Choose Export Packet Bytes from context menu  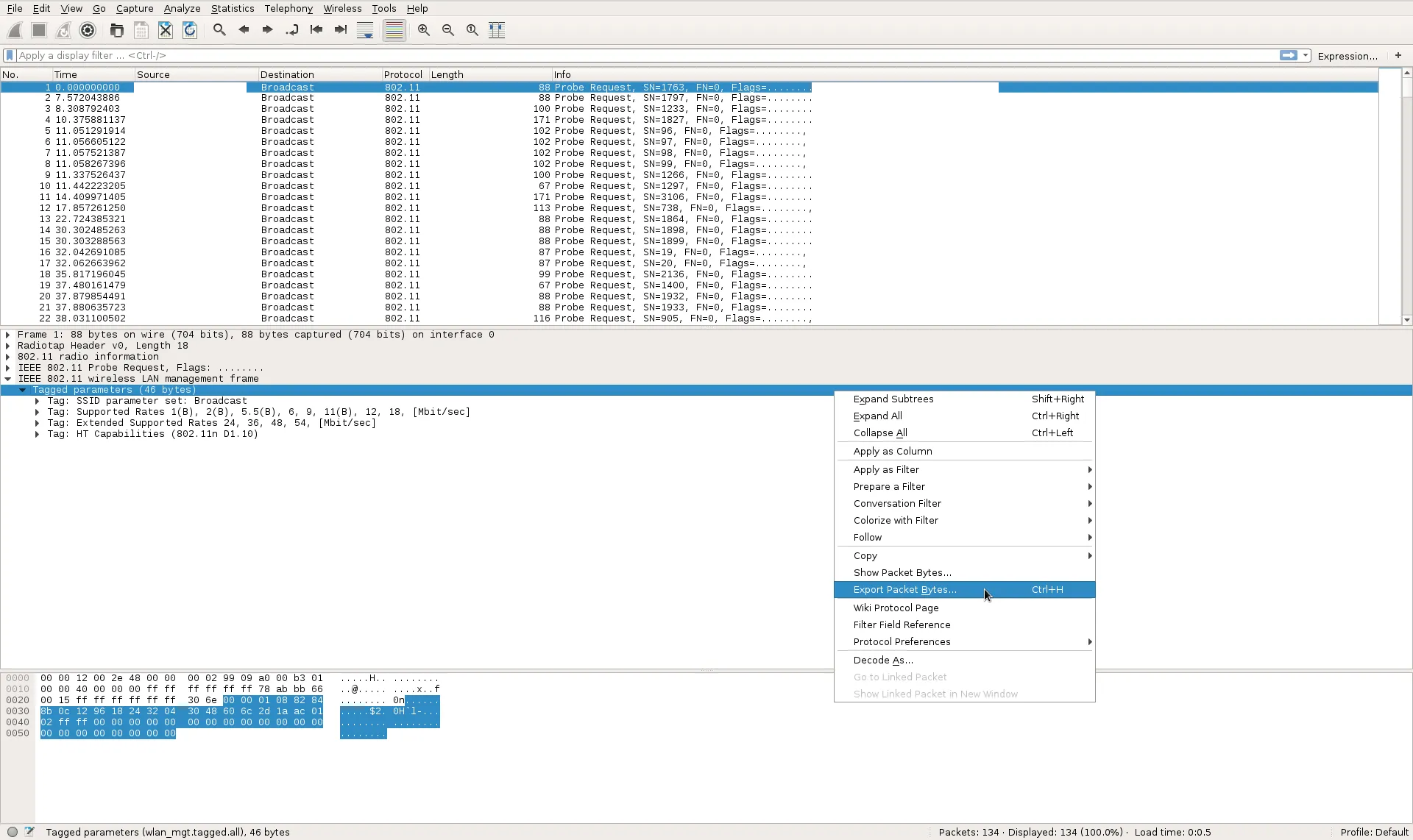point(904,590)
